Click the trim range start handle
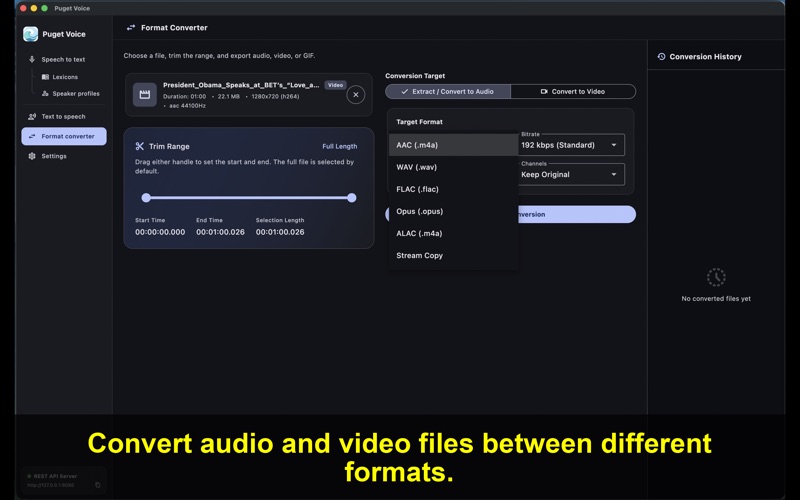 coord(146,198)
